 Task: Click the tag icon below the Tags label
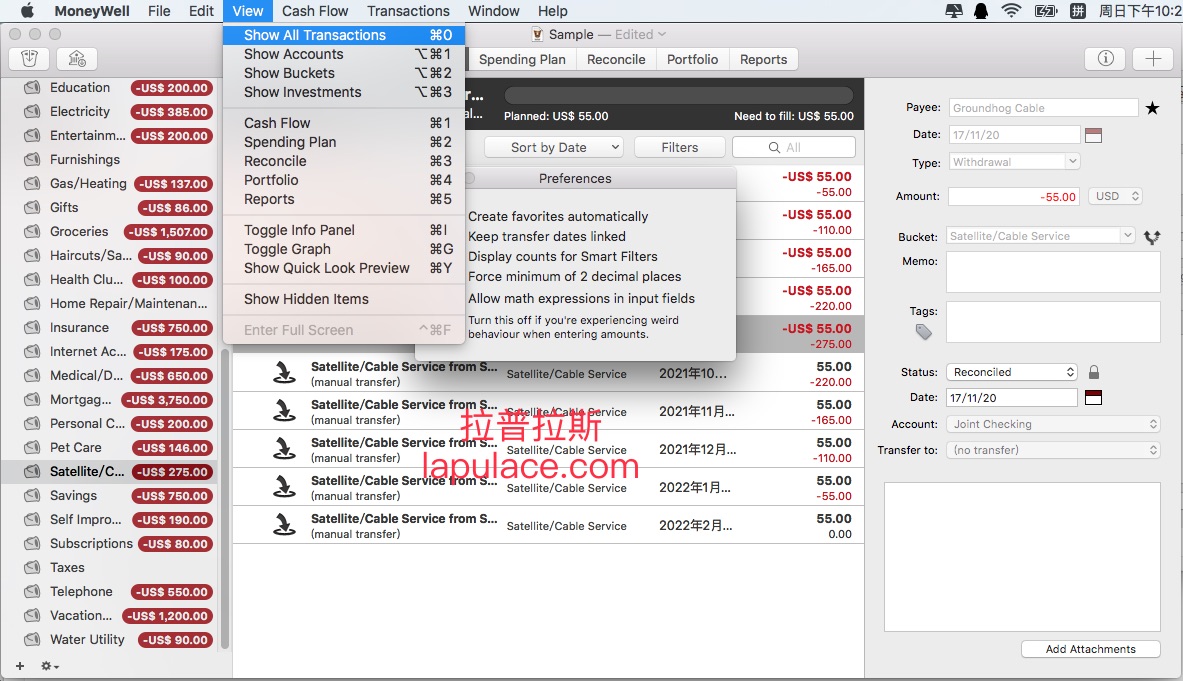coord(923,332)
